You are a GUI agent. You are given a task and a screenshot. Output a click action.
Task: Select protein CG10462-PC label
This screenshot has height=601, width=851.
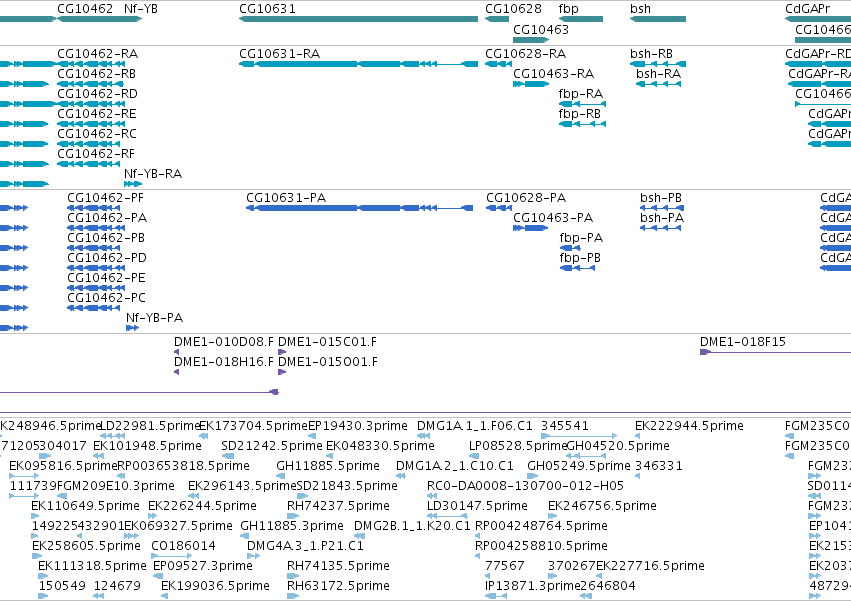(x=106, y=298)
